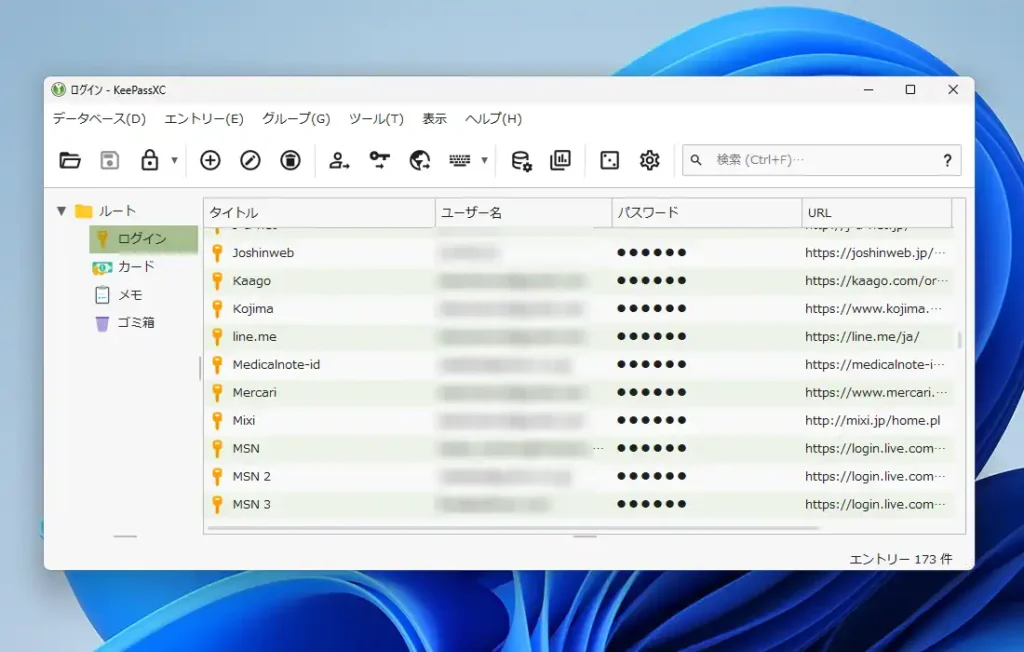The height and width of the screenshot is (652, 1024).
Task: Open the password generator dice icon
Action: (609, 160)
